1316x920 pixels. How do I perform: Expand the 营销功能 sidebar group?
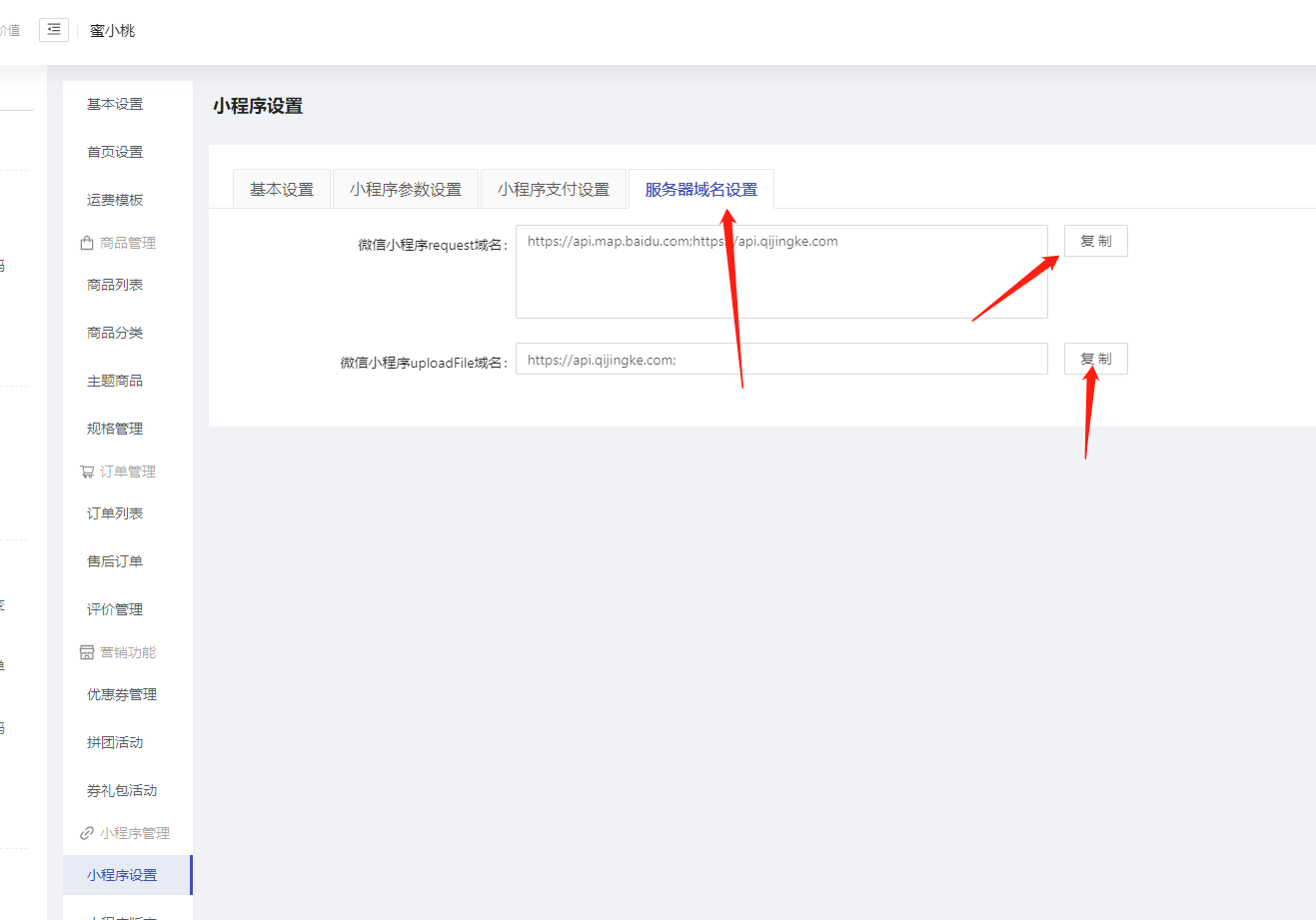point(127,652)
